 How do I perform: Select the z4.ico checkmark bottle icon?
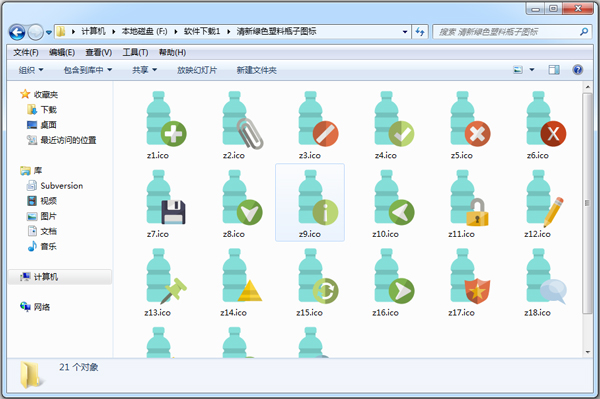(x=394, y=119)
